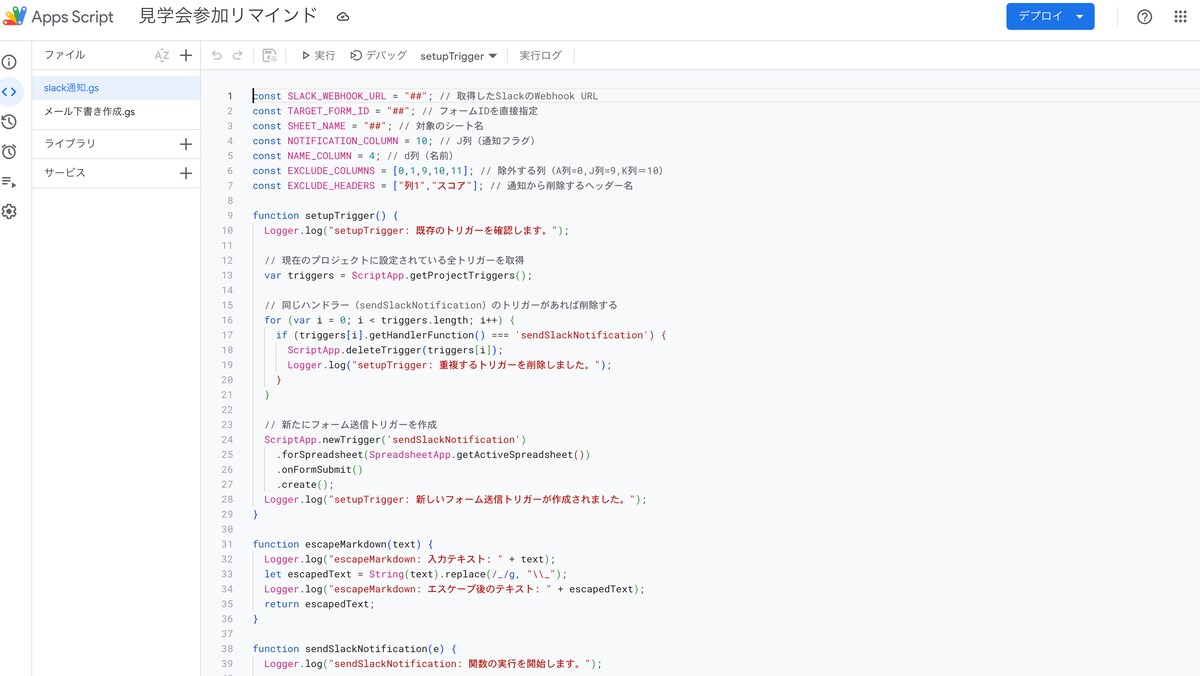Click the function escapeMarkdown(text) line

342,544
